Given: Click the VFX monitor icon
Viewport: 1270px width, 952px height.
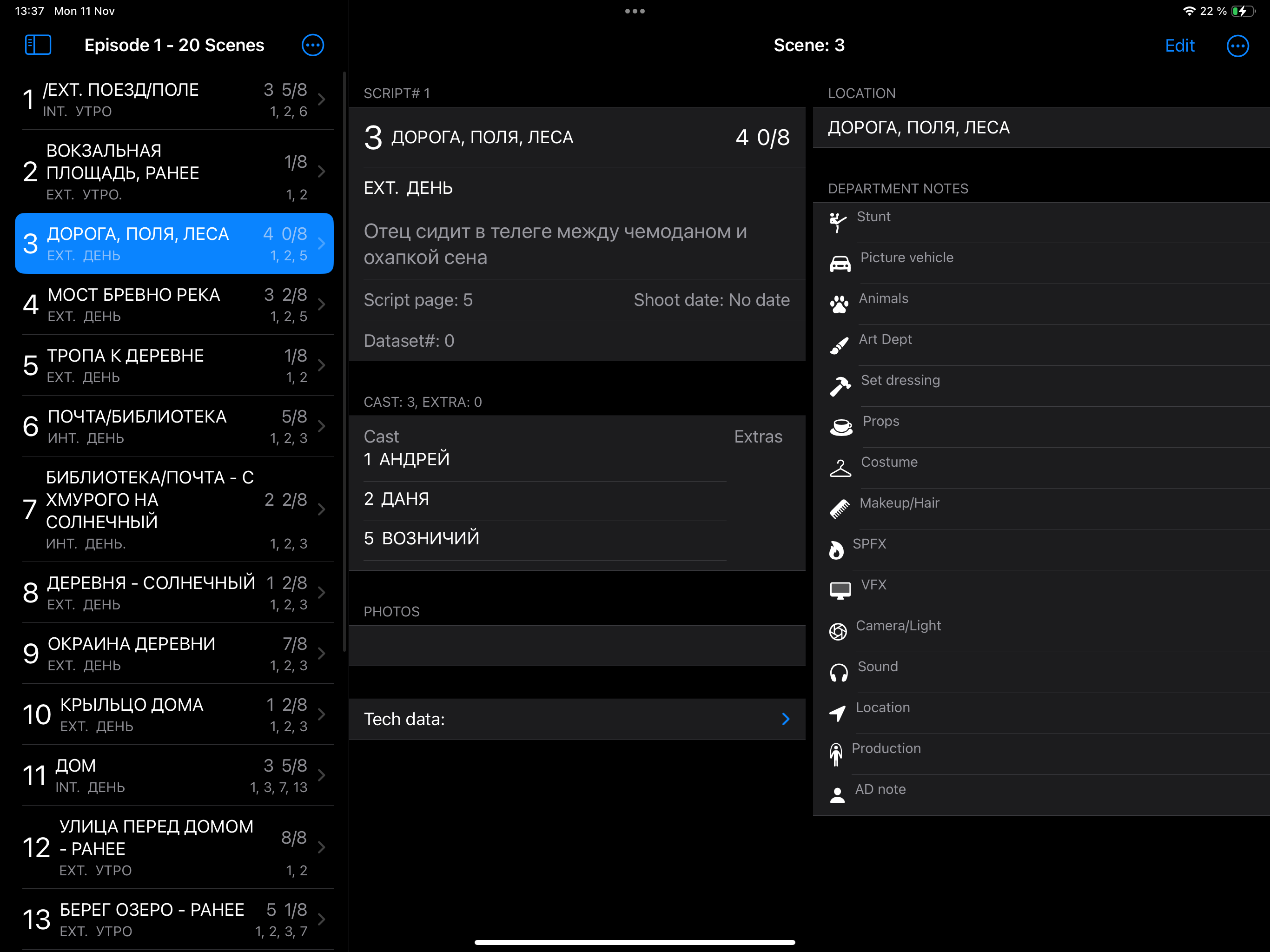Looking at the screenshot, I should (840, 590).
